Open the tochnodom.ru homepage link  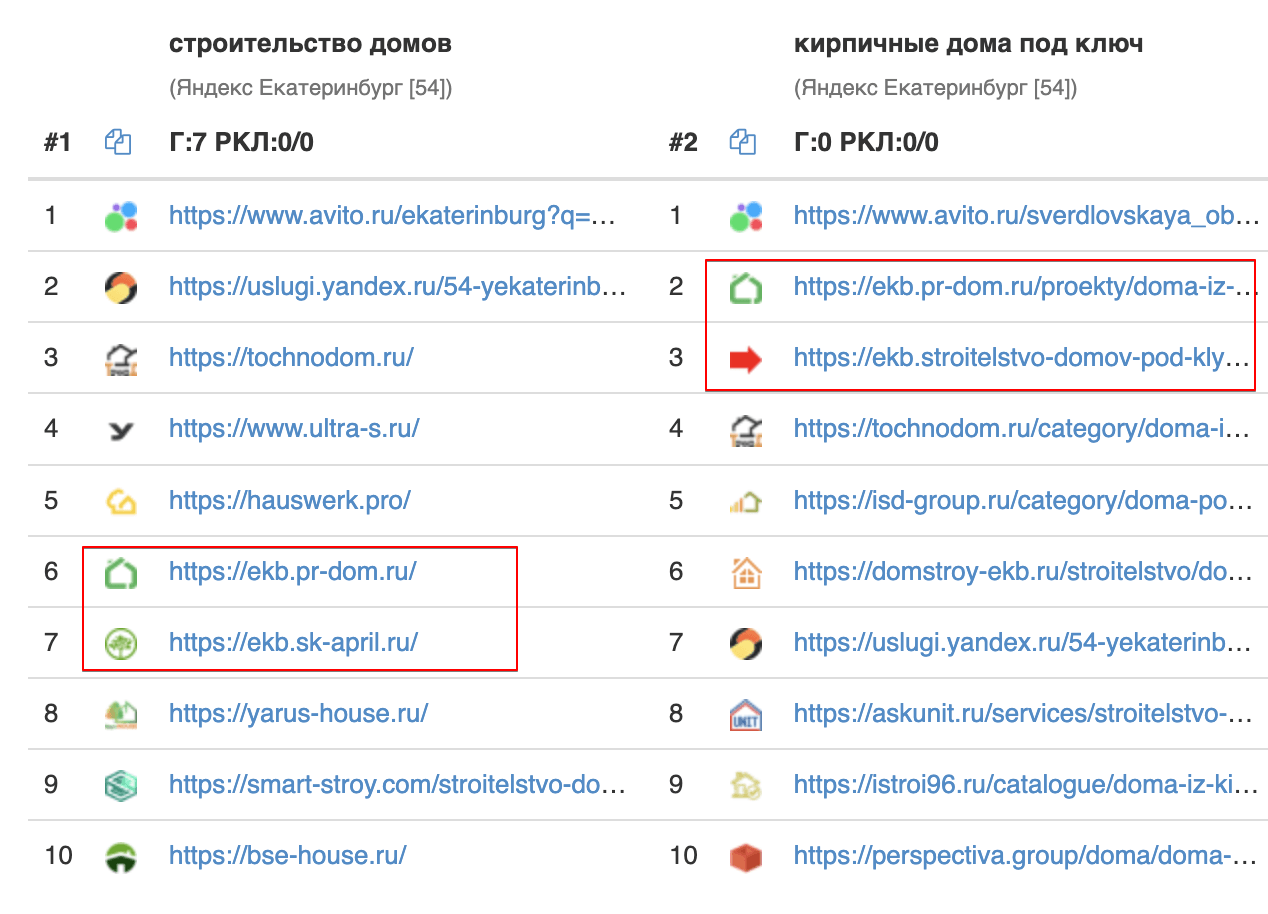(x=291, y=358)
